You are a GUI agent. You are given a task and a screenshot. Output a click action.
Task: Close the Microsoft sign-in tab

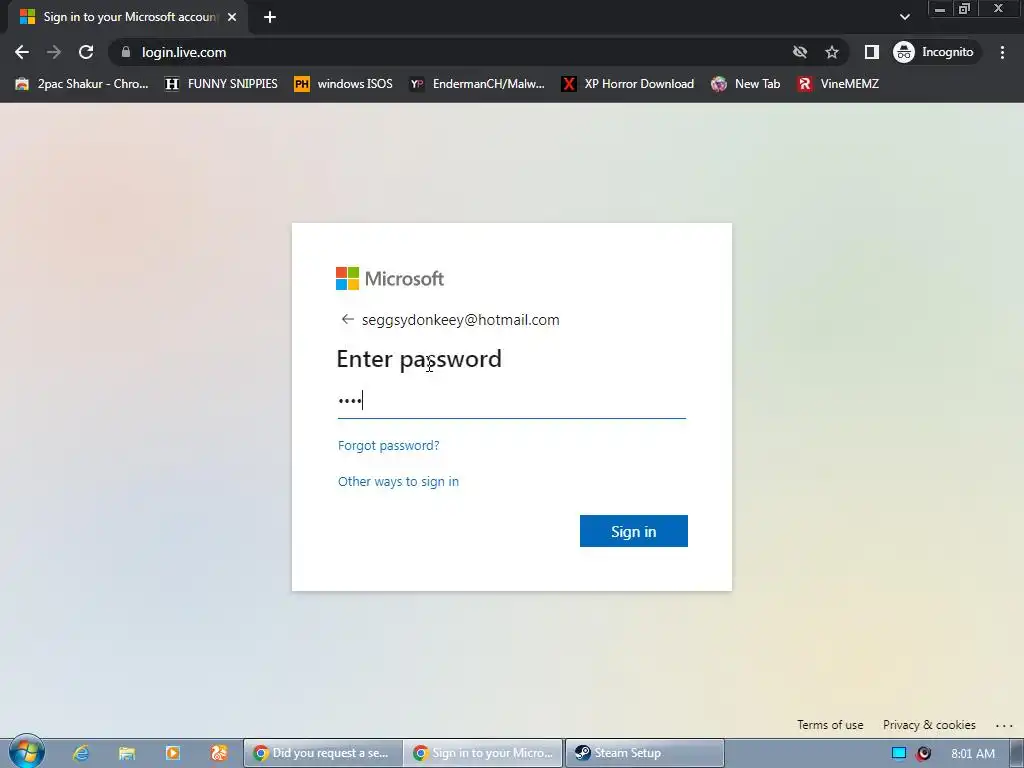232,17
